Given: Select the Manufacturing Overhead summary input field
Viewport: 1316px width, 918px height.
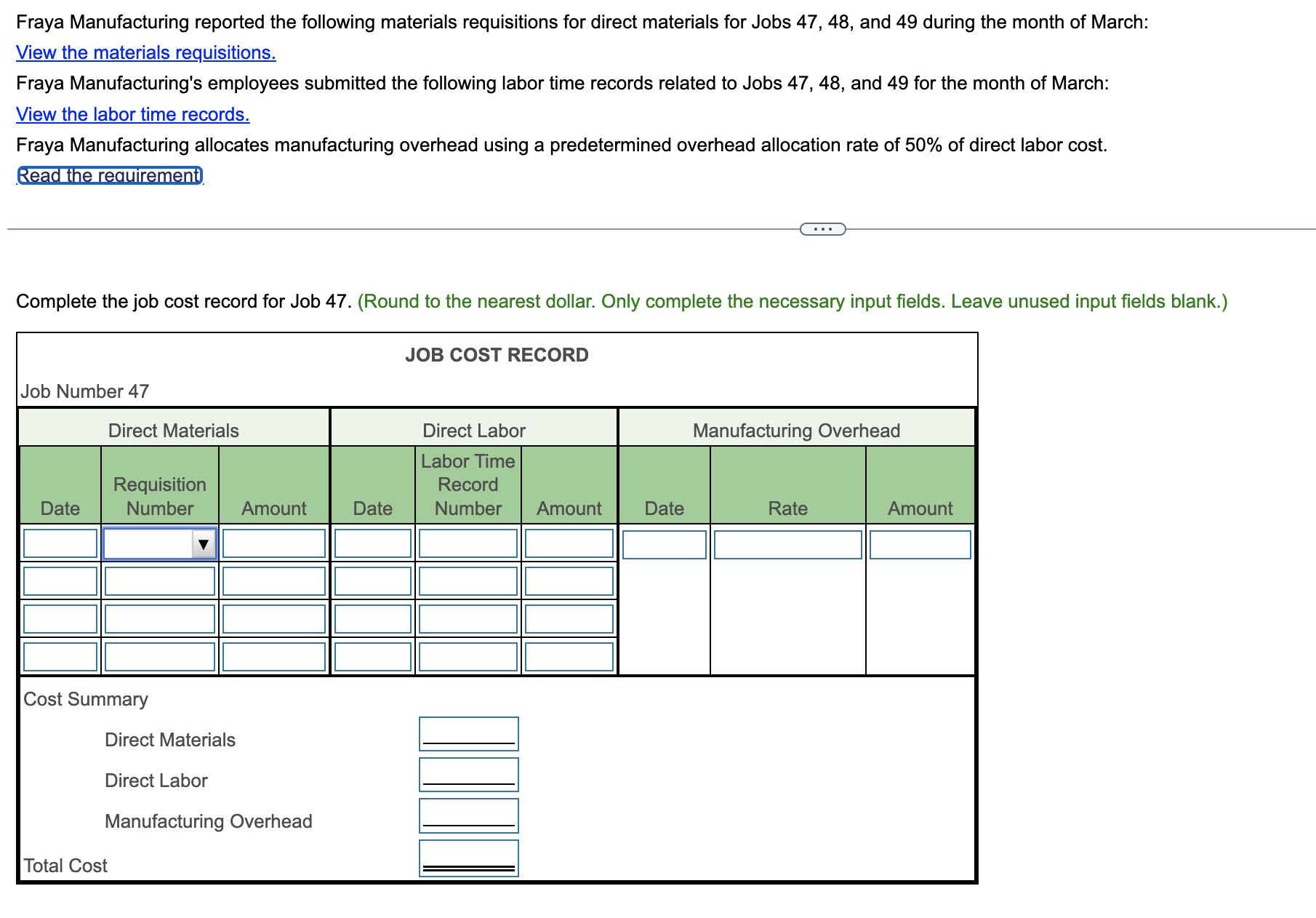Looking at the screenshot, I should [468, 815].
